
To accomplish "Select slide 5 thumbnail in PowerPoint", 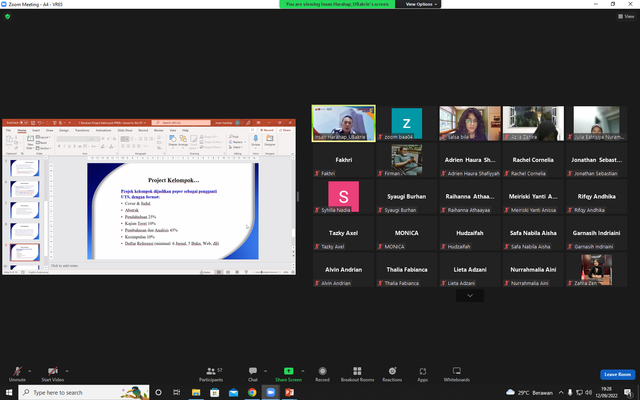I will click(x=24, y=168).
